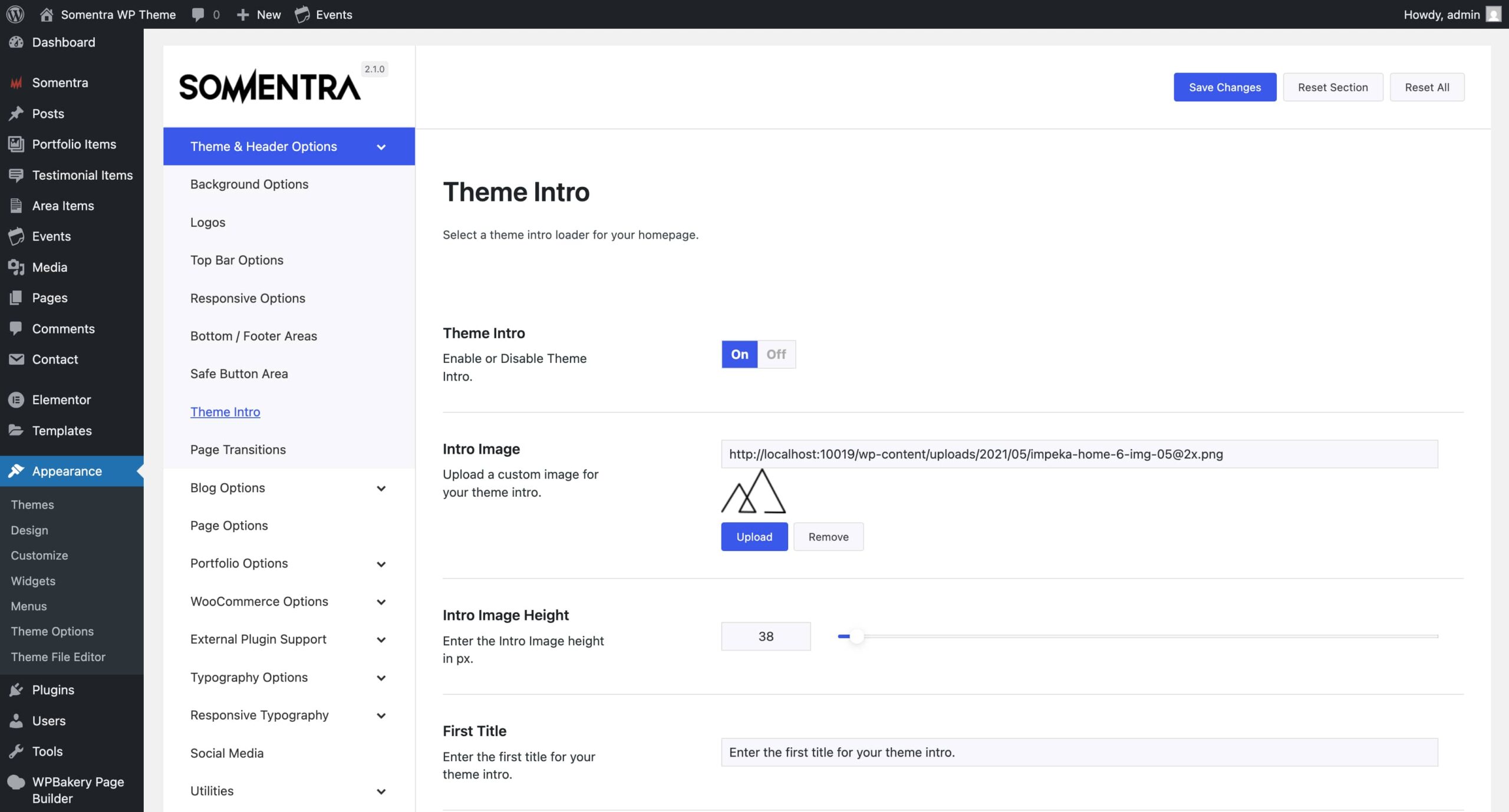Click the Media icon in sidebar
1509x812 pixels.
17,267
